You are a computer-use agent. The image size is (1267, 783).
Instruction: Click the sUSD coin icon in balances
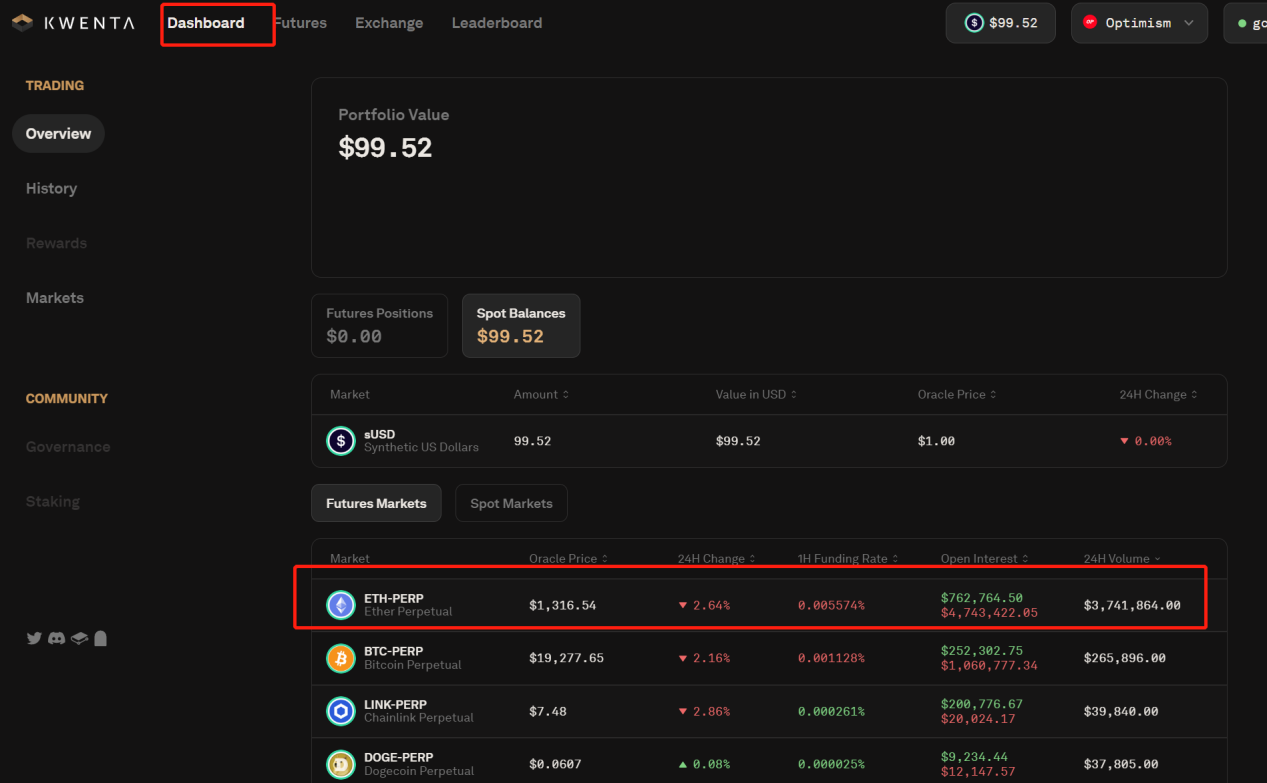click(341, 441)
